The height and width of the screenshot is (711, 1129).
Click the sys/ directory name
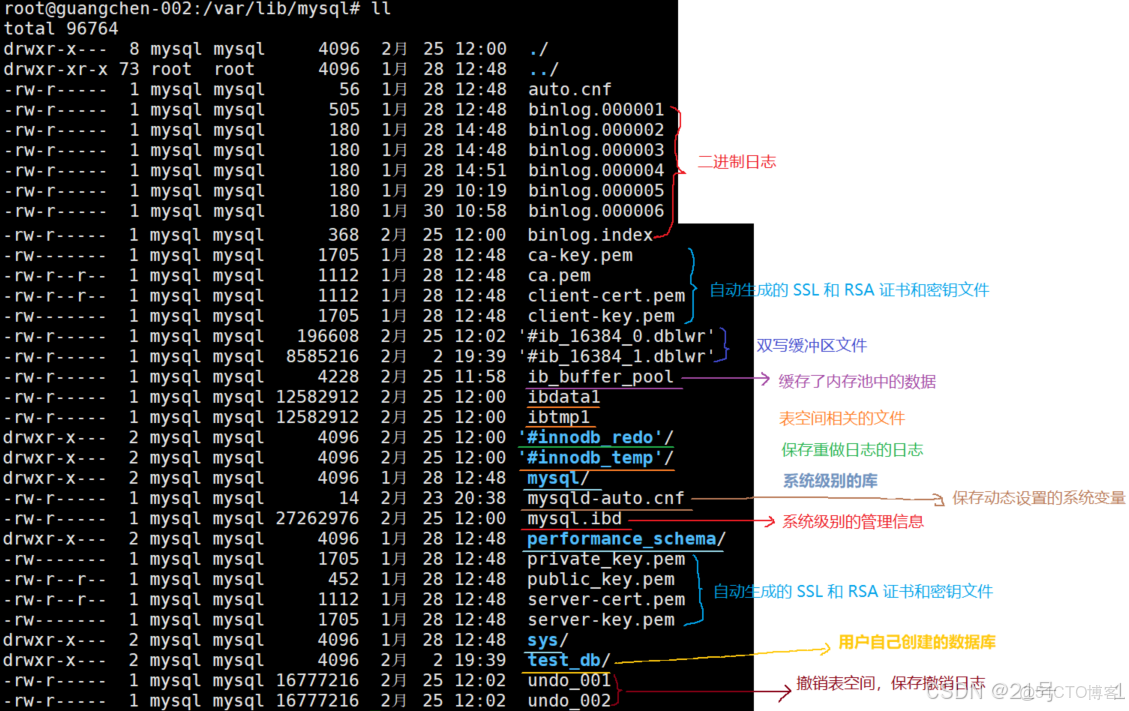(547, 639)
